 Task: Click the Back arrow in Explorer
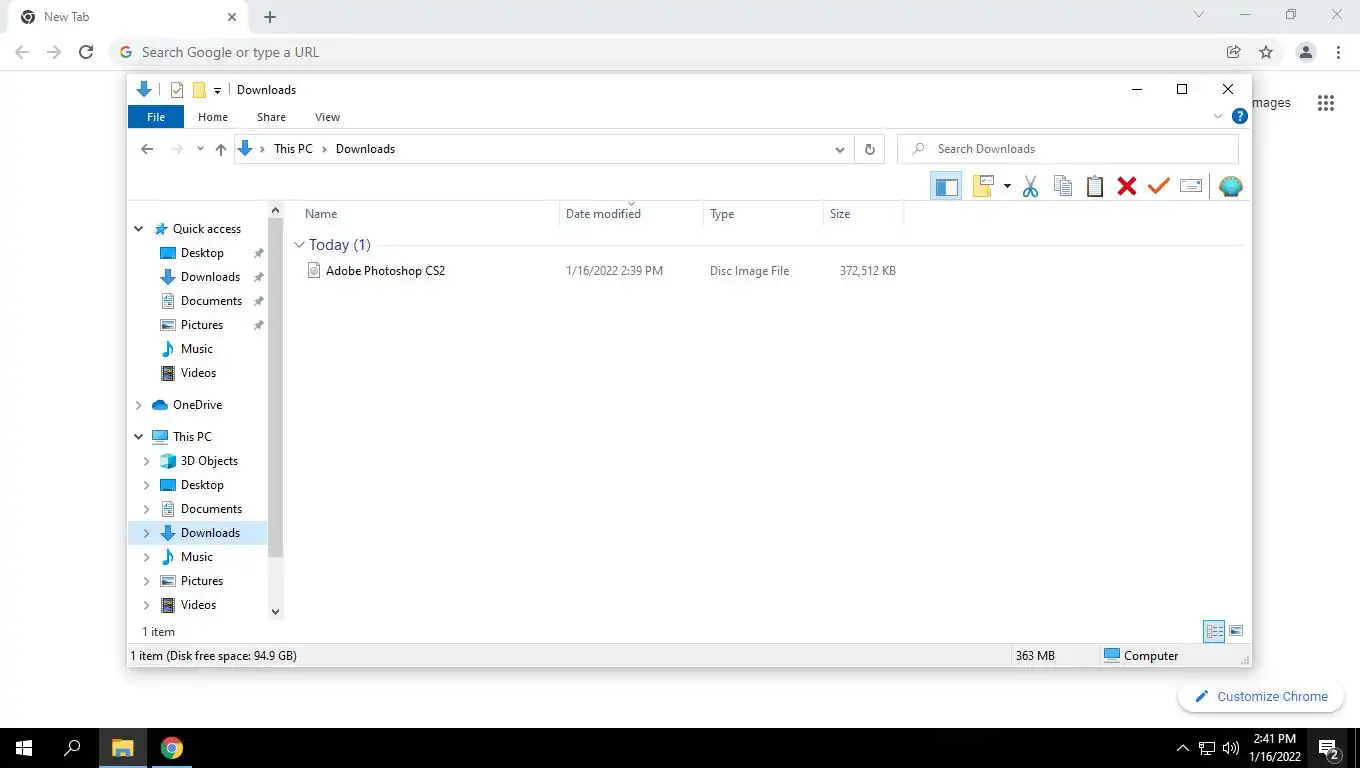tap(147, 149)
